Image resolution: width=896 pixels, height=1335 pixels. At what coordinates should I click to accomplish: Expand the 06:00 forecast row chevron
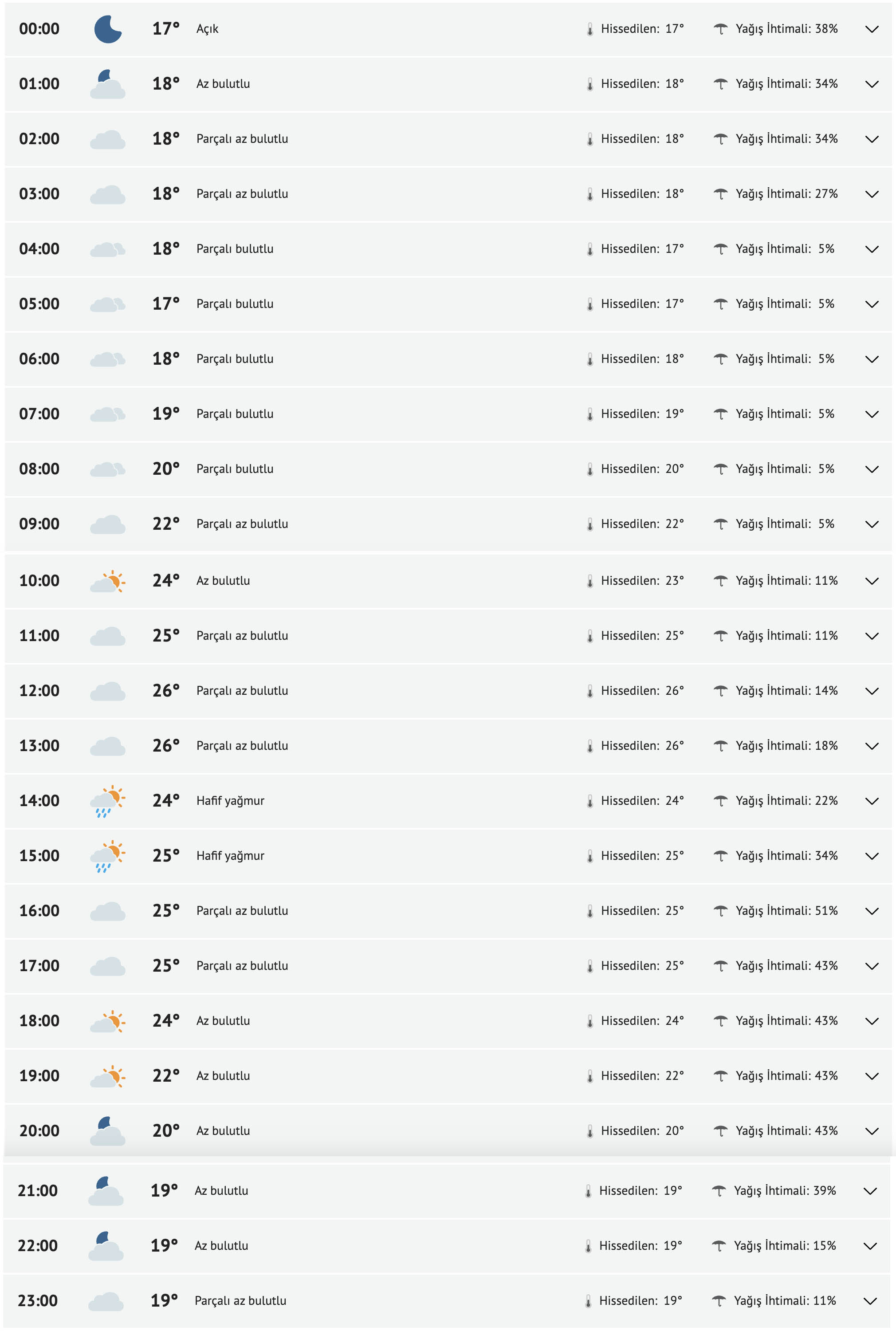pyautogui.click(x=872, y=359)
